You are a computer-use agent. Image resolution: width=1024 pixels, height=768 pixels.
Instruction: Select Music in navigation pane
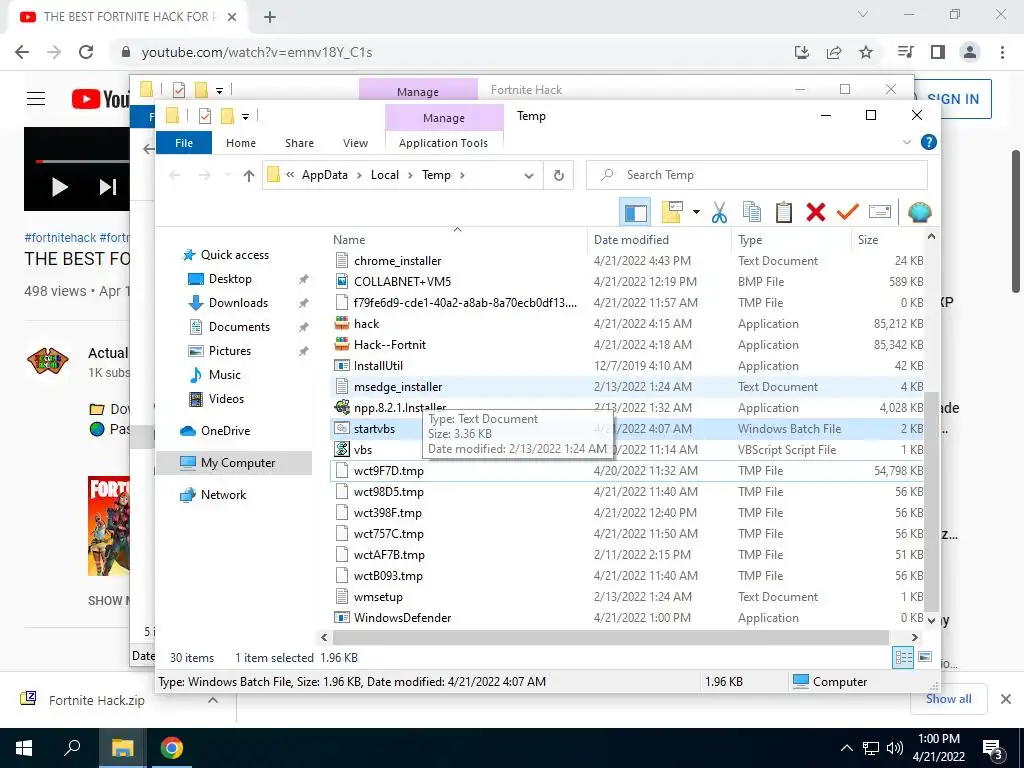[x=225, y=375]
